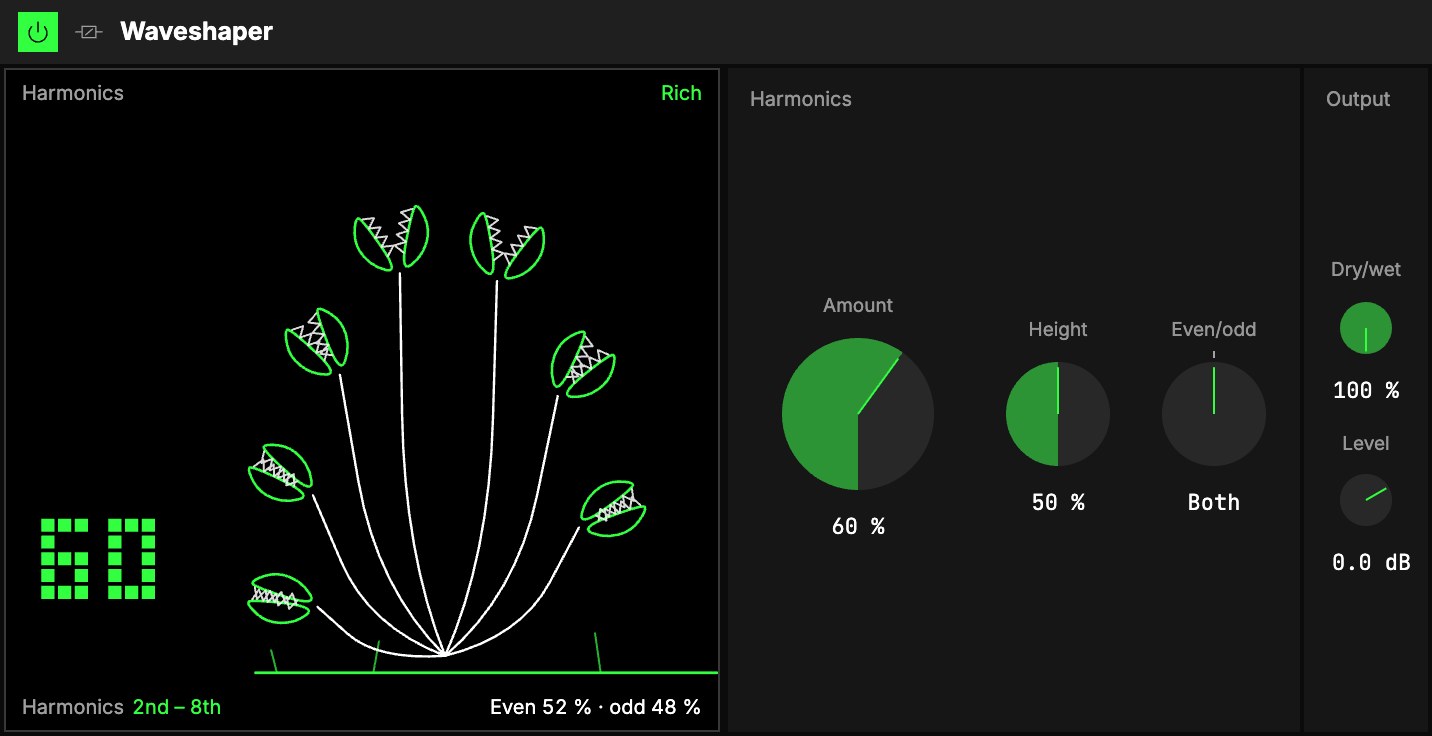Click the 2nd – 8th harmonics range
The width and height of the screenshot is (1432, 736).
(177, 707)
